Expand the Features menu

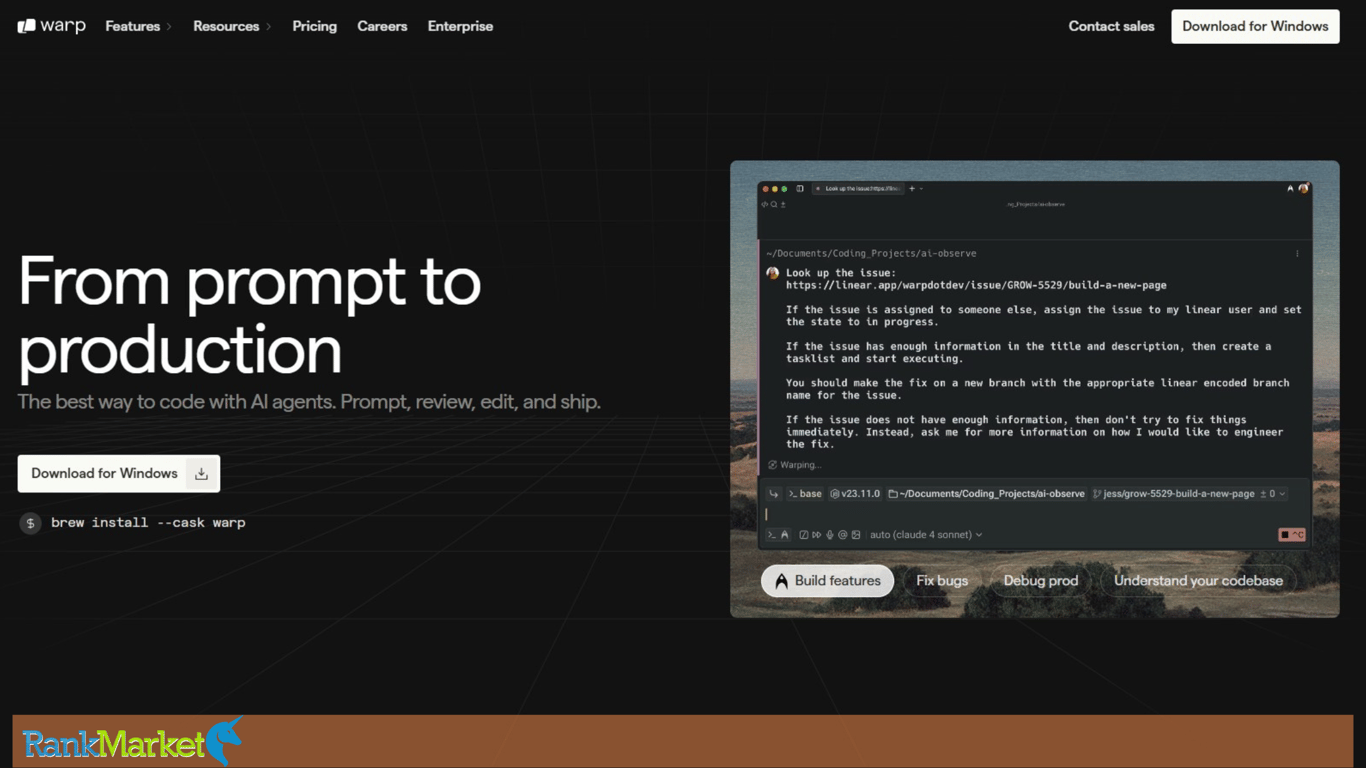(138, 26)
